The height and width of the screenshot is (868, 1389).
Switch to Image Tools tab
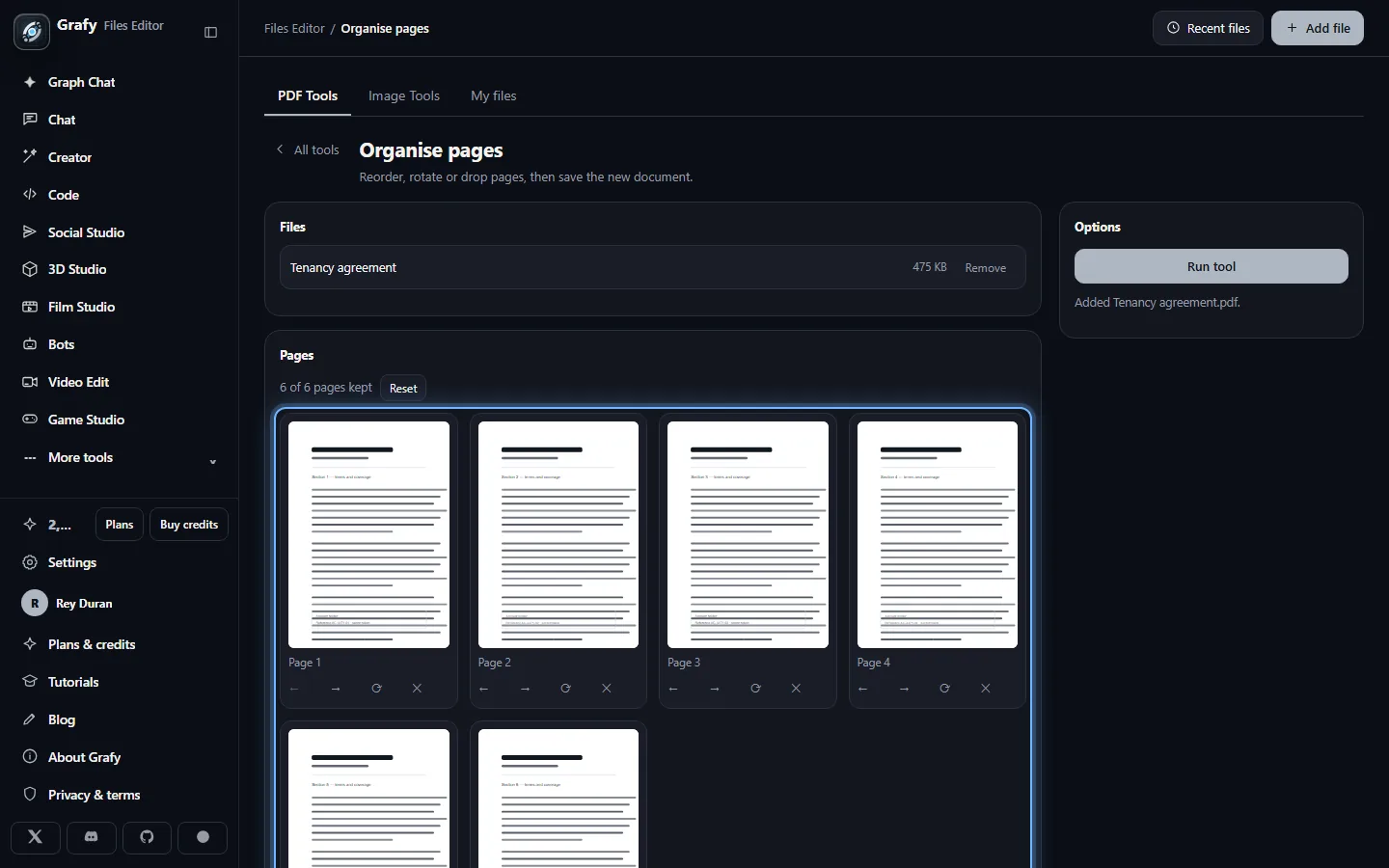404,95
